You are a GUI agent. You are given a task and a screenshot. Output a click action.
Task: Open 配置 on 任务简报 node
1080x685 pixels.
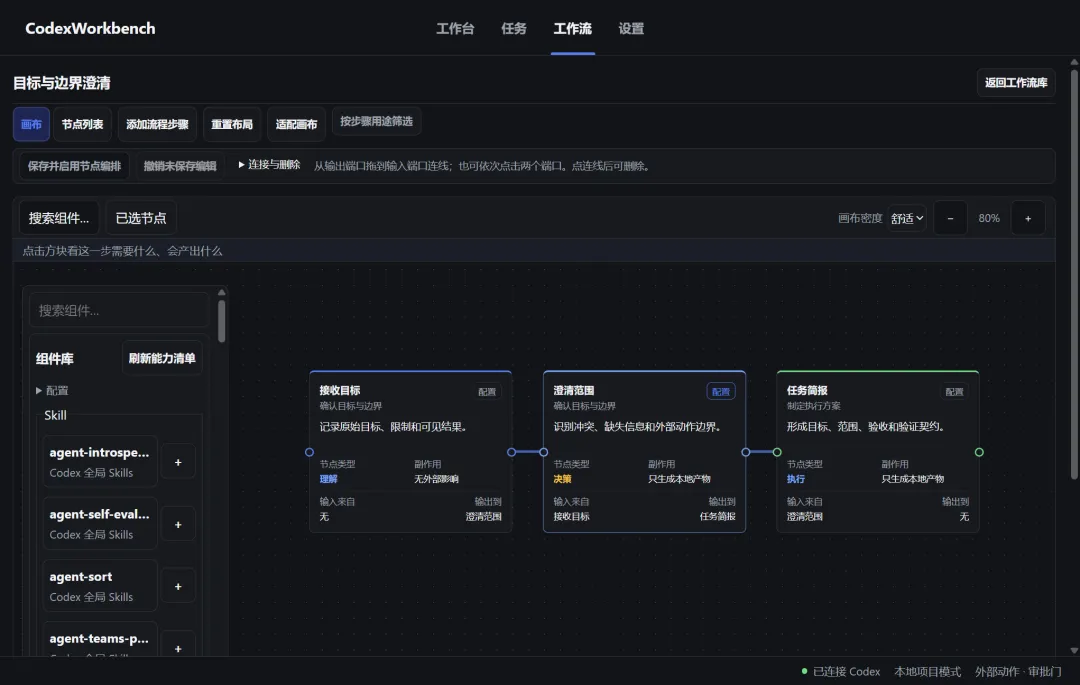[954, 392]
